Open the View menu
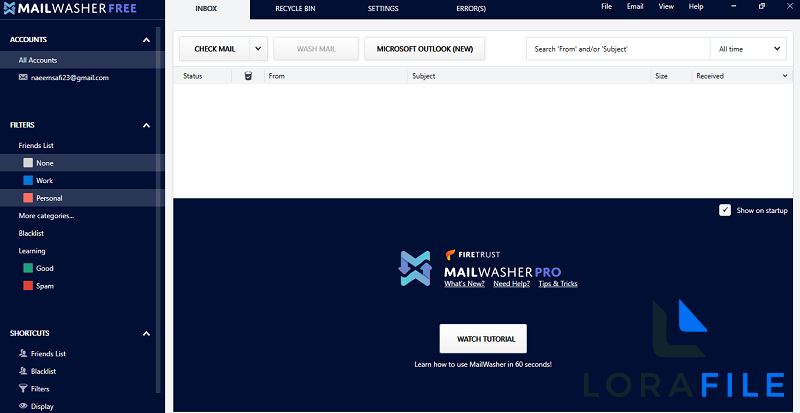This screenshot has width=800, height=413. click(x=666, y=7)
